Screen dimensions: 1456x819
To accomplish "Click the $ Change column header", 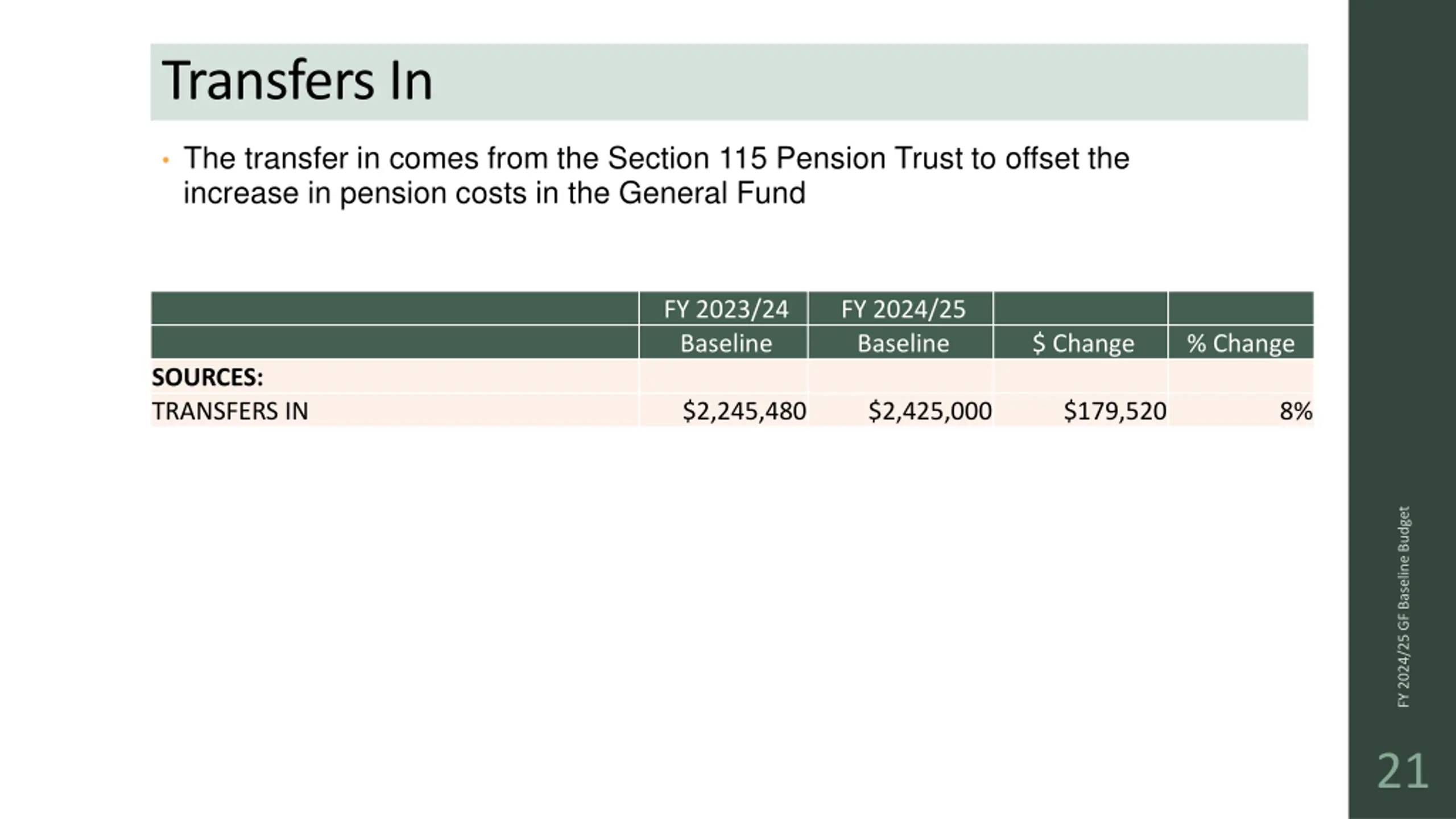I will click(1083, 343).
